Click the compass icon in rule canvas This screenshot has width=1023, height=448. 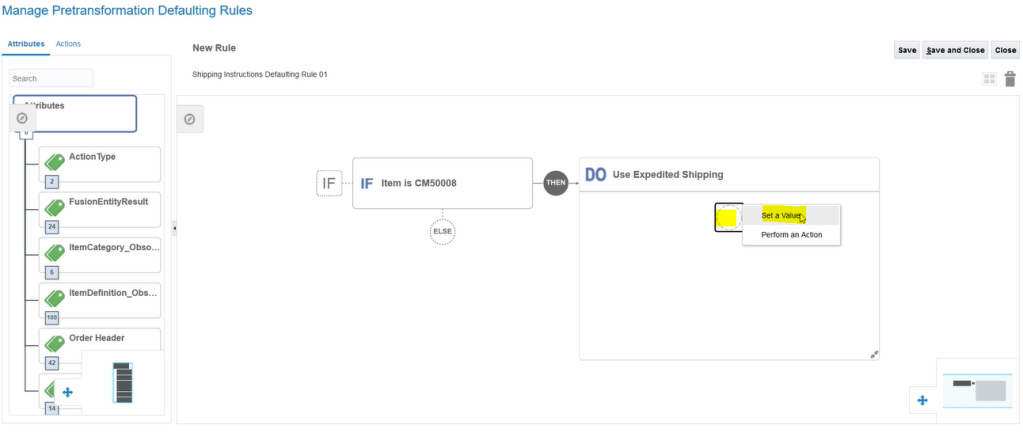[x=189, y=118]
